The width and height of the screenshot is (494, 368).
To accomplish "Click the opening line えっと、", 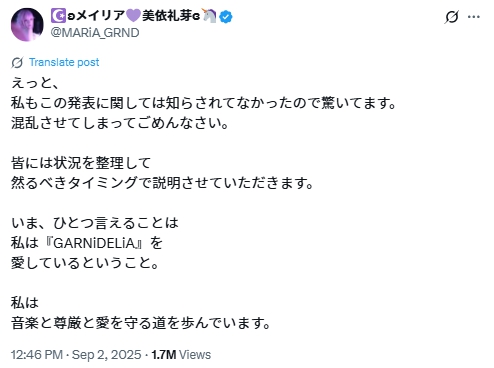I will (35, 83).
